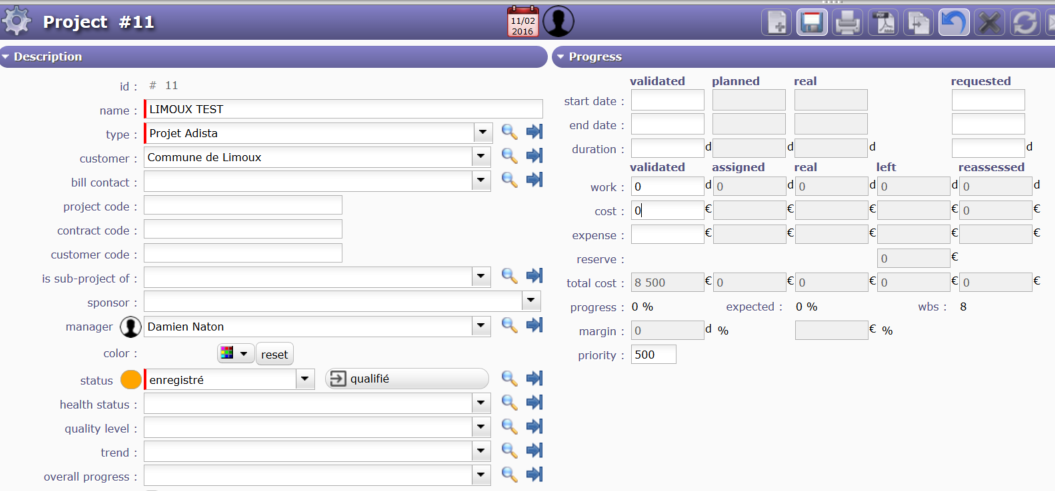Open the bill contact dropdown arrow
This screenshot has height=491, width=1055.
pos(482,181)
